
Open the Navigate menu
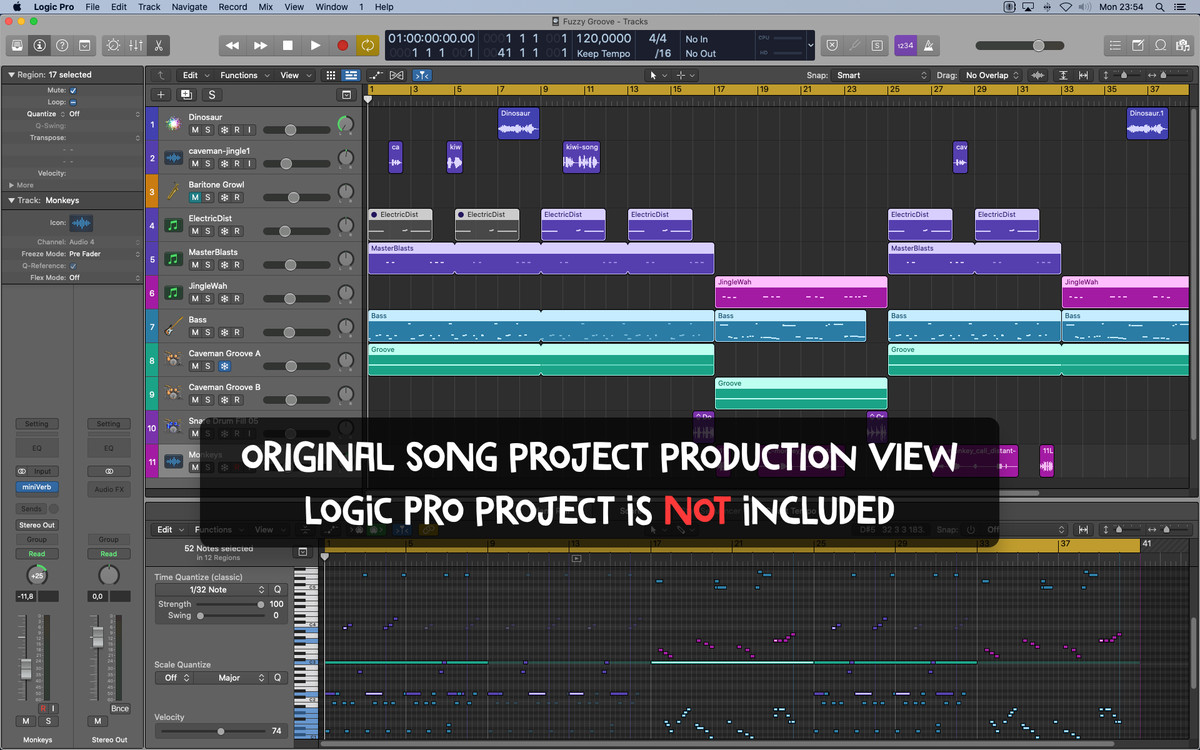click(x=189, y=7)
